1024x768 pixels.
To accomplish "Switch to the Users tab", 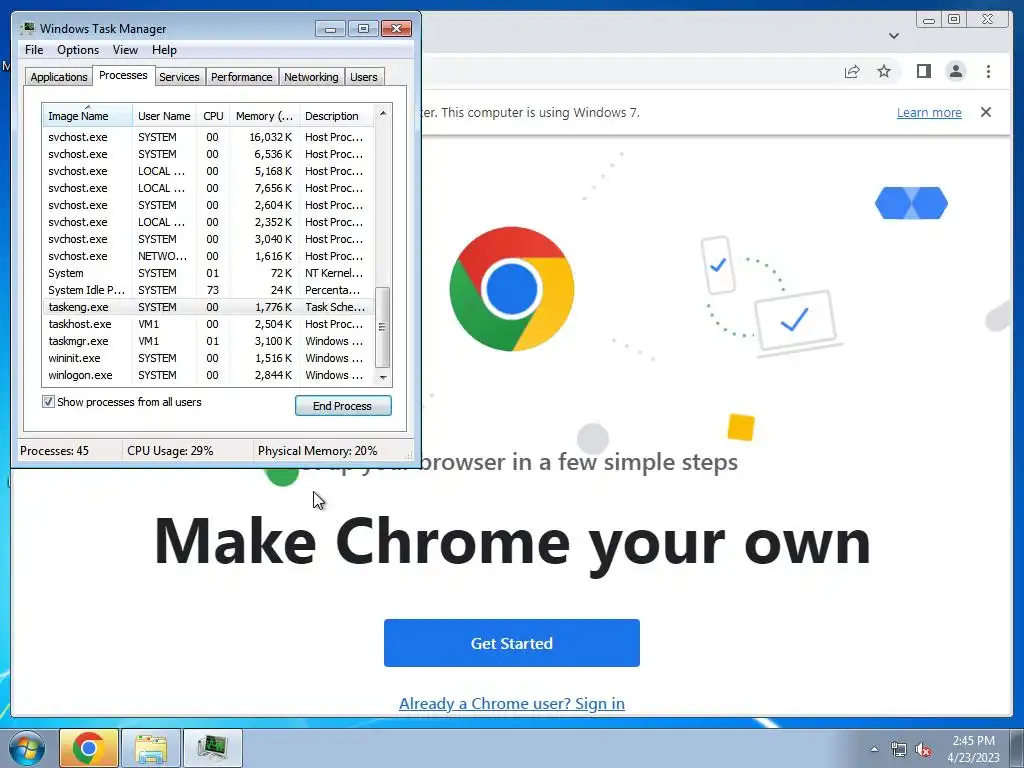I will [x=363, y=77].
